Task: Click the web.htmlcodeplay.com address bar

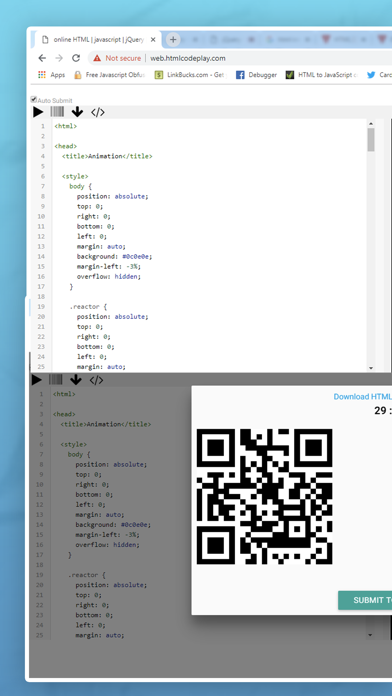Action: tap(188, 58)
